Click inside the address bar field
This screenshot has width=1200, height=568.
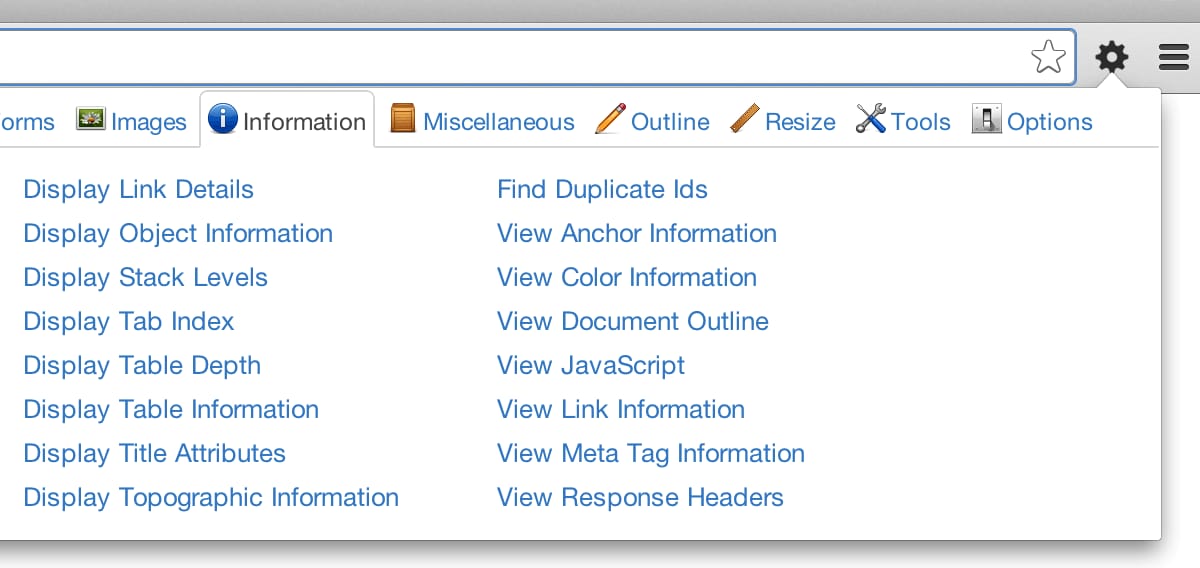click(500, 57)
